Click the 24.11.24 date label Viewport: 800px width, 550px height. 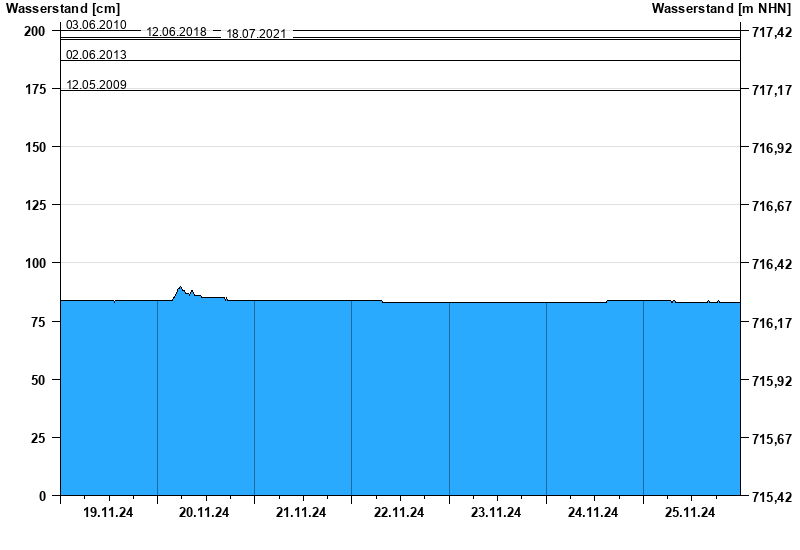[x=592, y=513]
